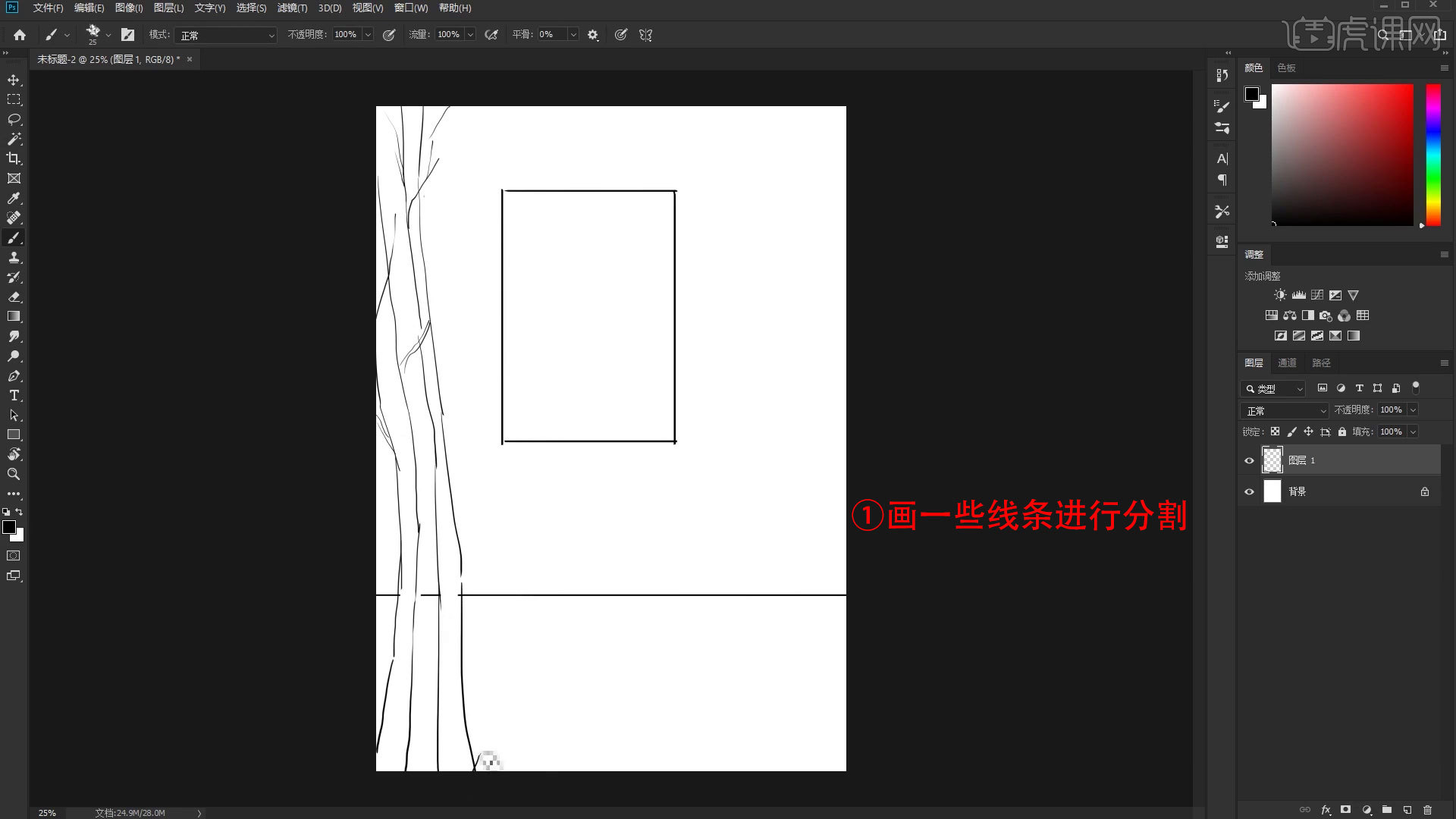This screenshot has width=1456, height=819.
Task: Click the 25% zoom field in status bar
Action: 46,812
